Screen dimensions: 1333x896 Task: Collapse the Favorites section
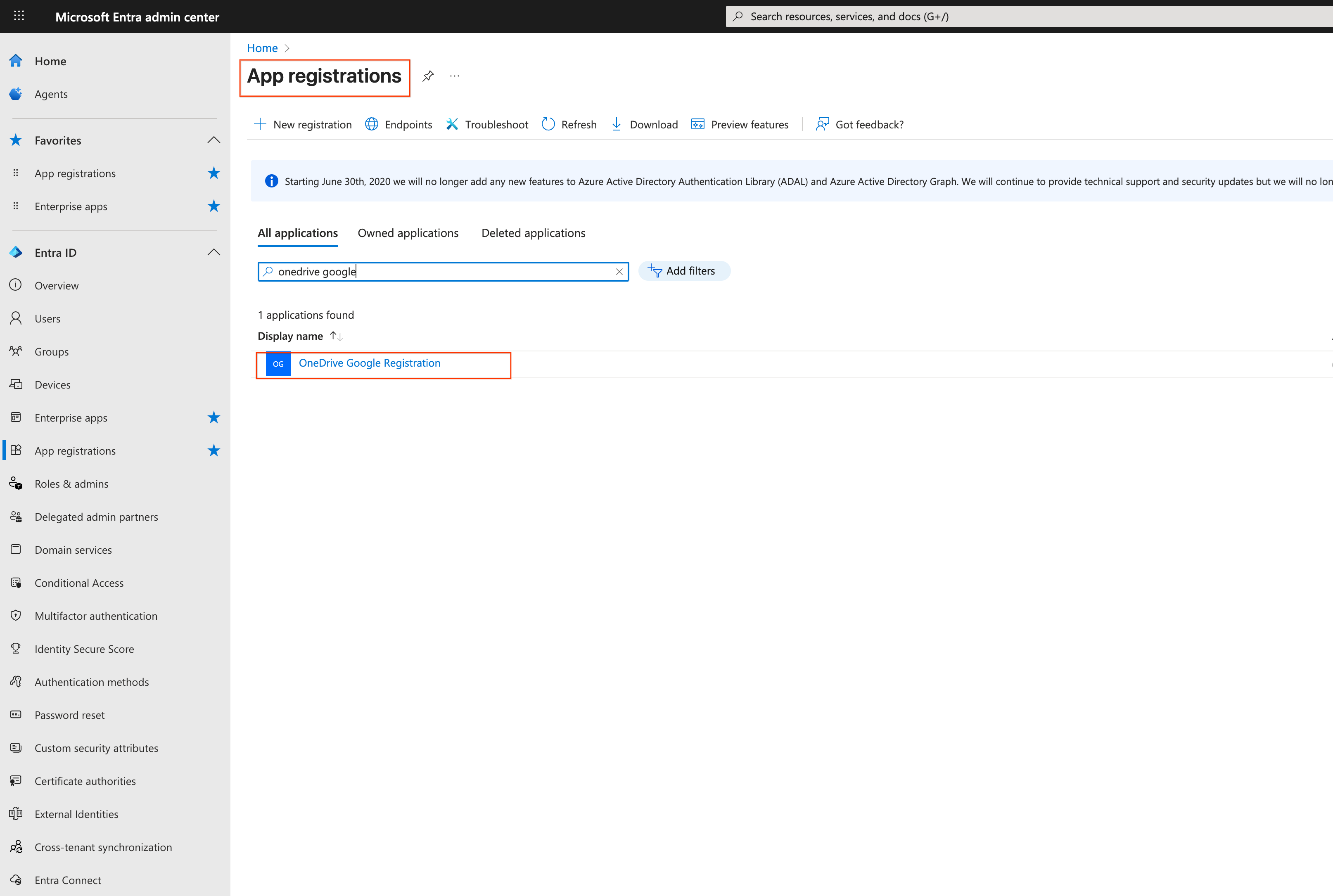pos(213,140)
